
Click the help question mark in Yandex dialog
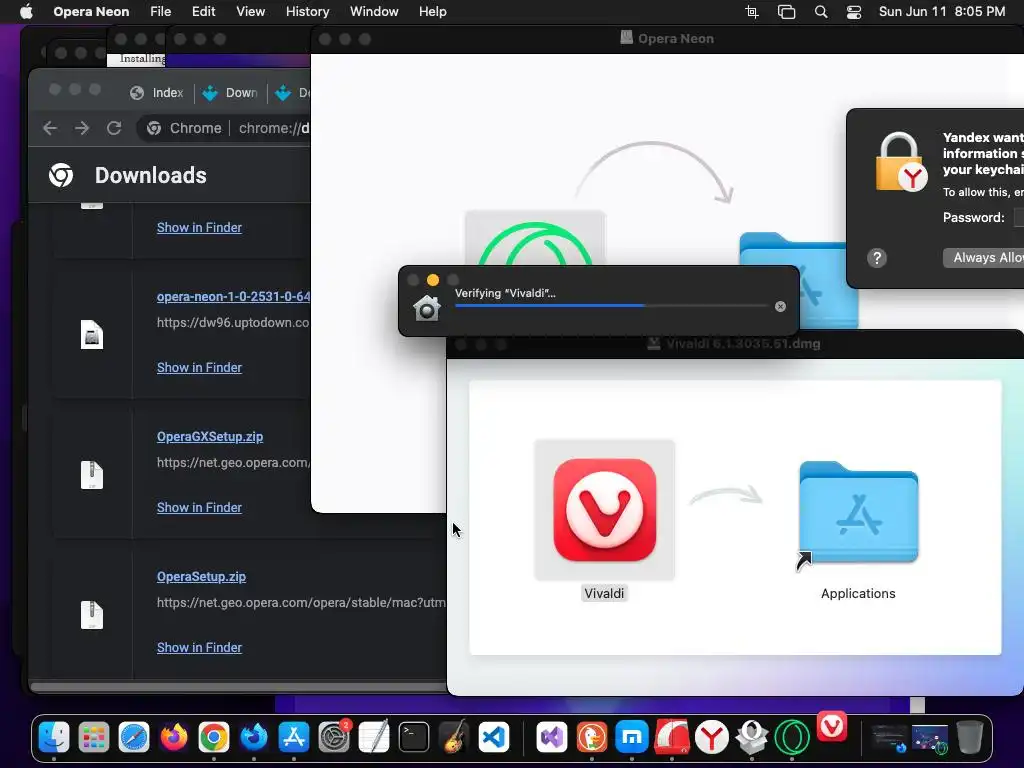(876, 258)
